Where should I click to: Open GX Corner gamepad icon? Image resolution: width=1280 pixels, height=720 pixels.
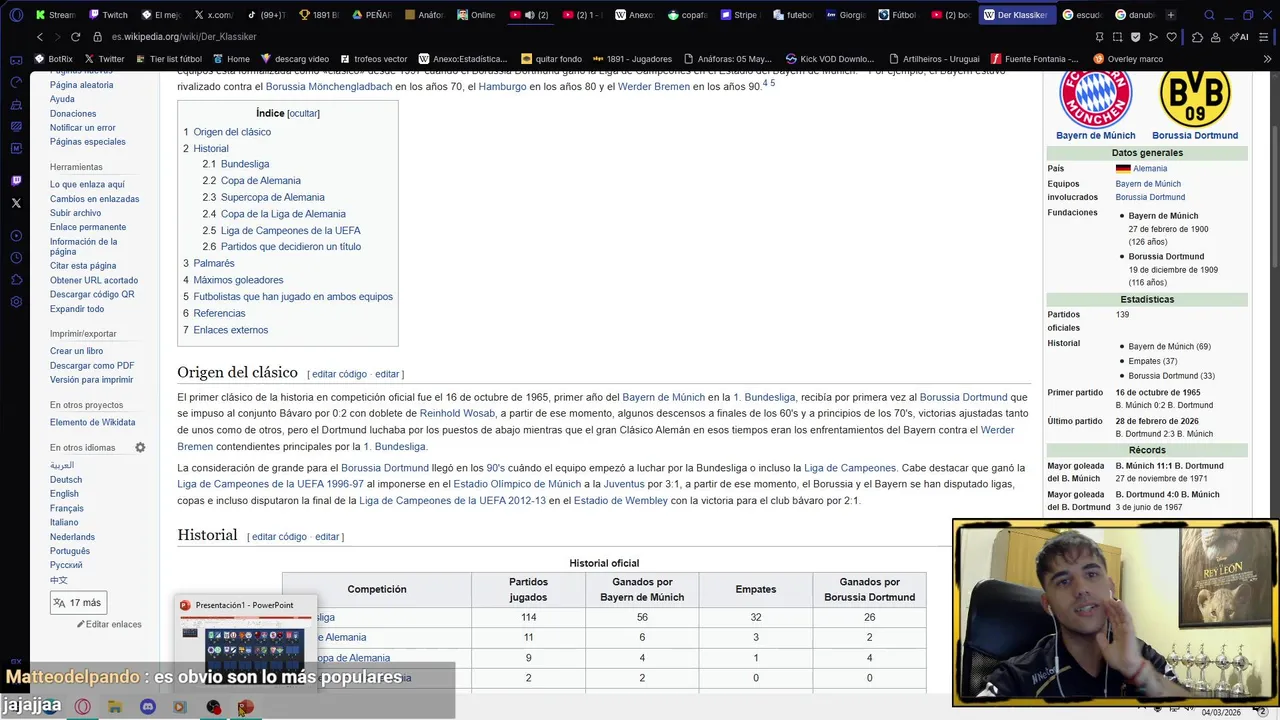tap(16, 60)
